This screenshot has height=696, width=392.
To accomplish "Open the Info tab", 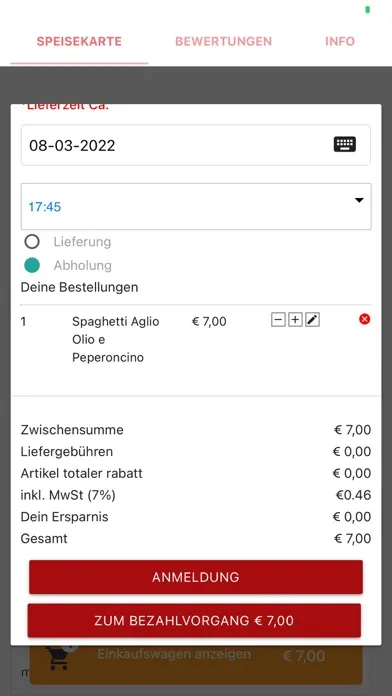I will click(340, 41).
